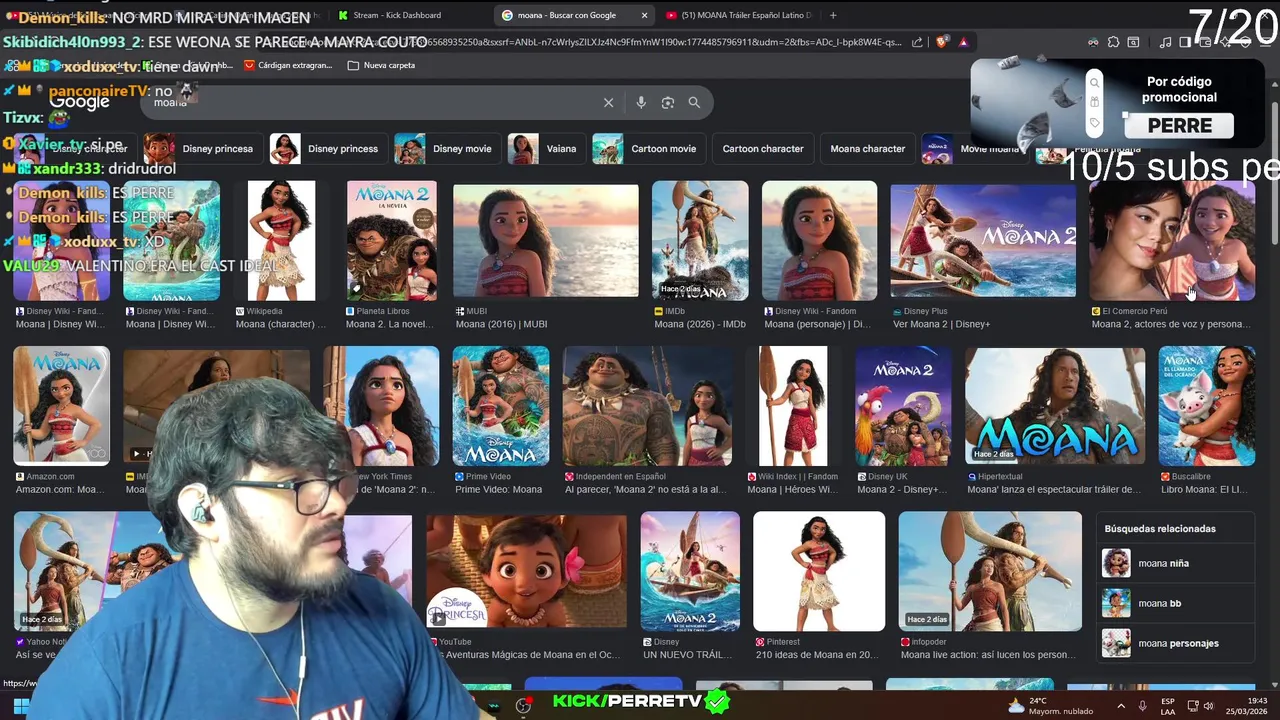This screenshot has height=720, width=1280.
Task: Open the Disney UK Moana 2 poster thumbnail
Action: pyautogui.click(x=903, y=406)
